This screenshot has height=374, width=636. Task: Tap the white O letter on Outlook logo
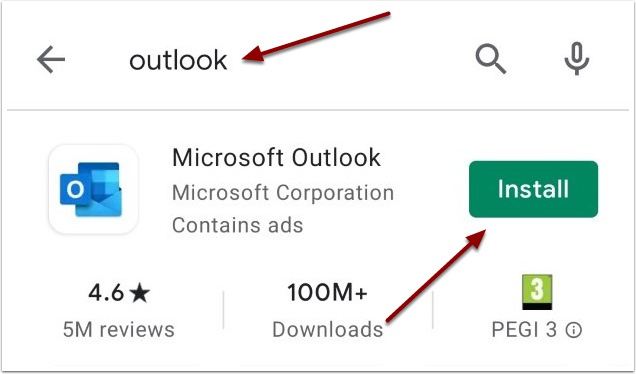click(75, 189)
